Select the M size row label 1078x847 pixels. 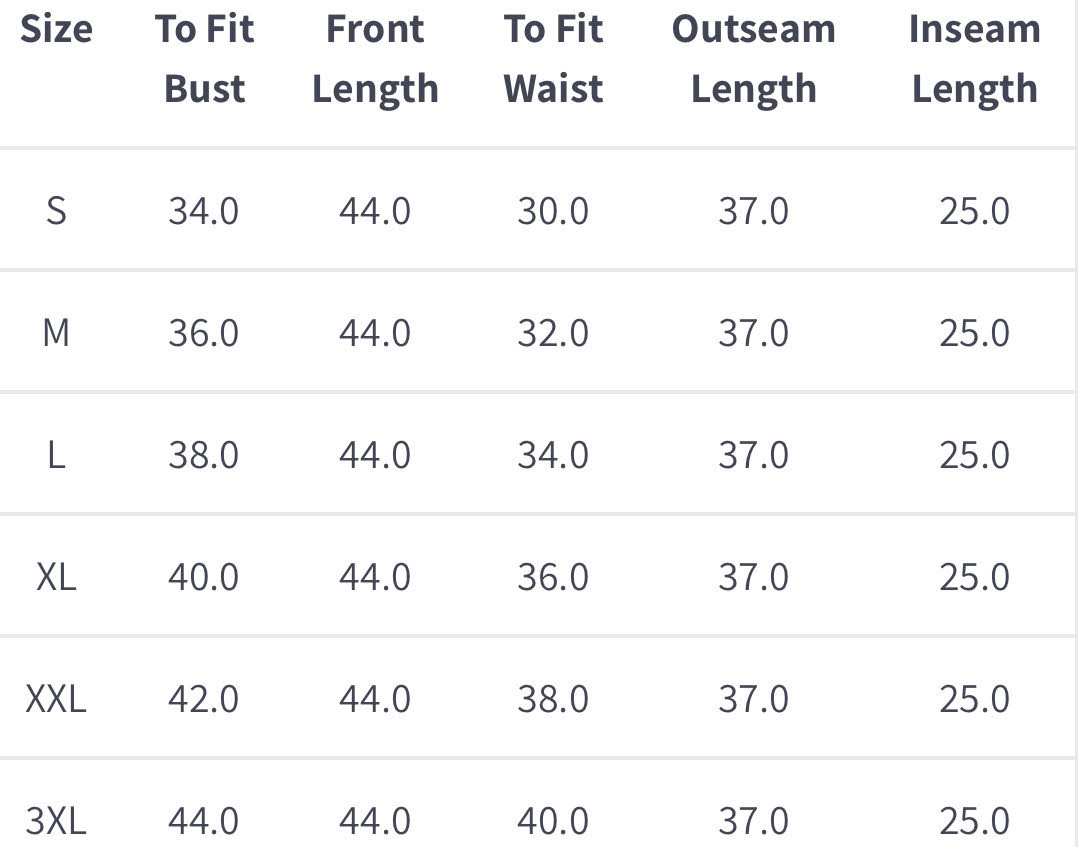pyautogui.click(x=56, y=333)
